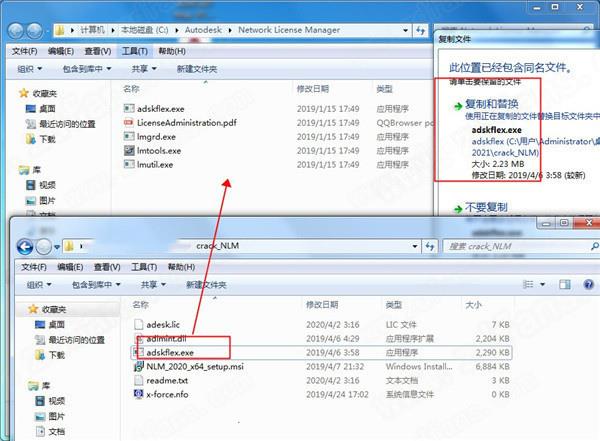Open the 文件(F) menu in lower window
The width and height of the screenshot is (600, 441).
point(34,267)
